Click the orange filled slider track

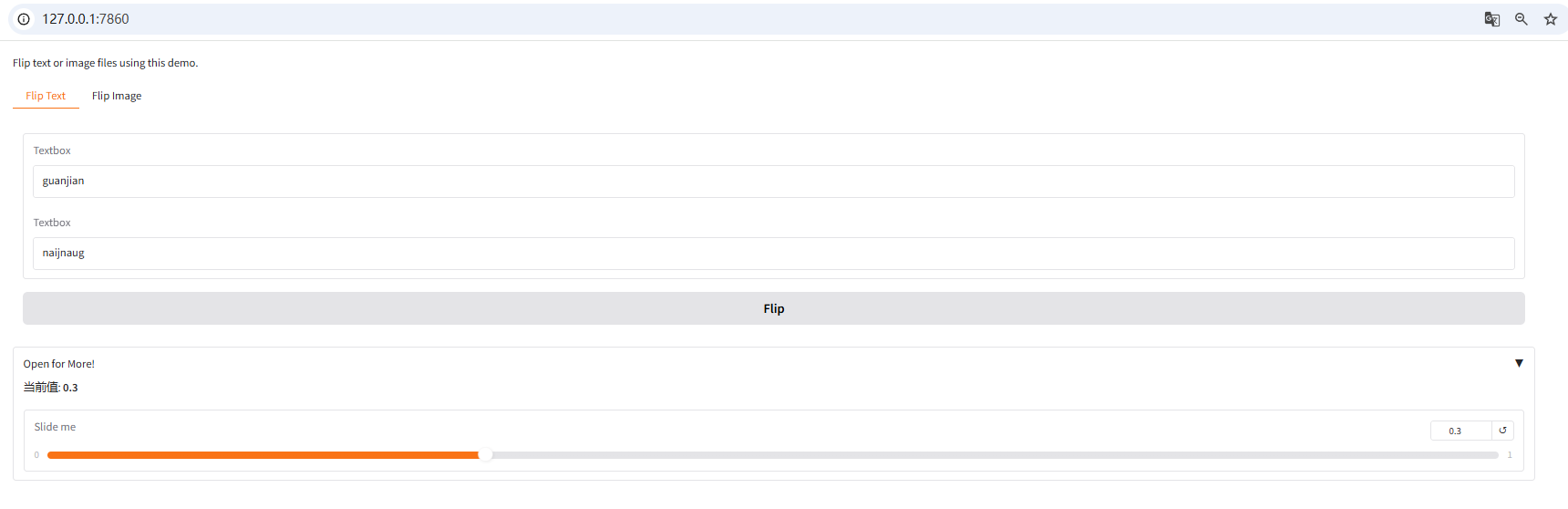(263, 454)
